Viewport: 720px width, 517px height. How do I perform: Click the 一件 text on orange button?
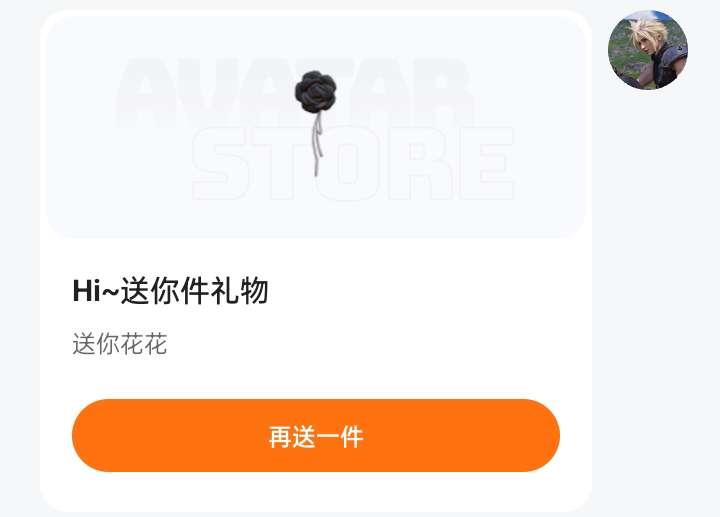(x=340, y=437)
